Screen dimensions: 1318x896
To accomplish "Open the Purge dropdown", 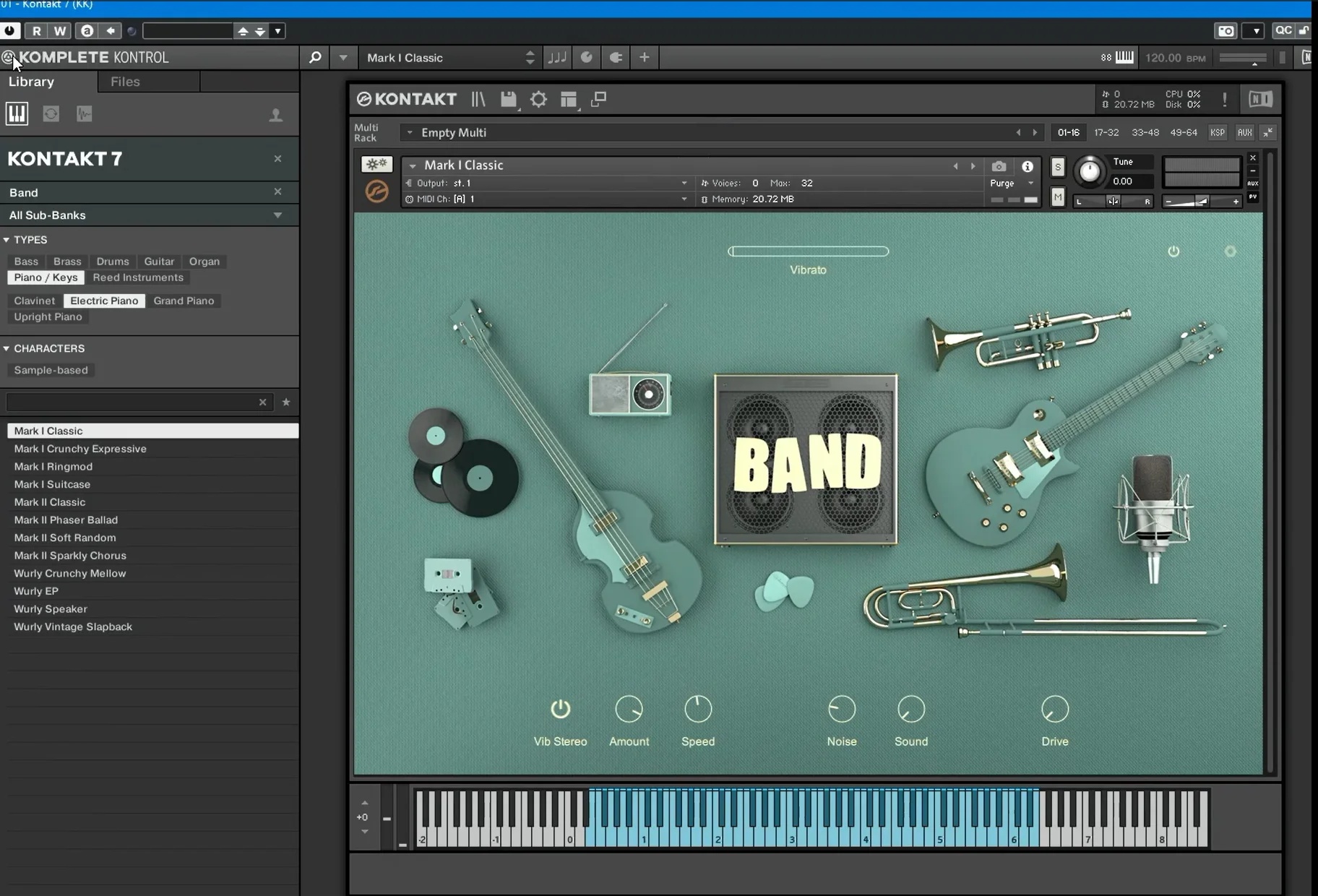I will 1011,184.
